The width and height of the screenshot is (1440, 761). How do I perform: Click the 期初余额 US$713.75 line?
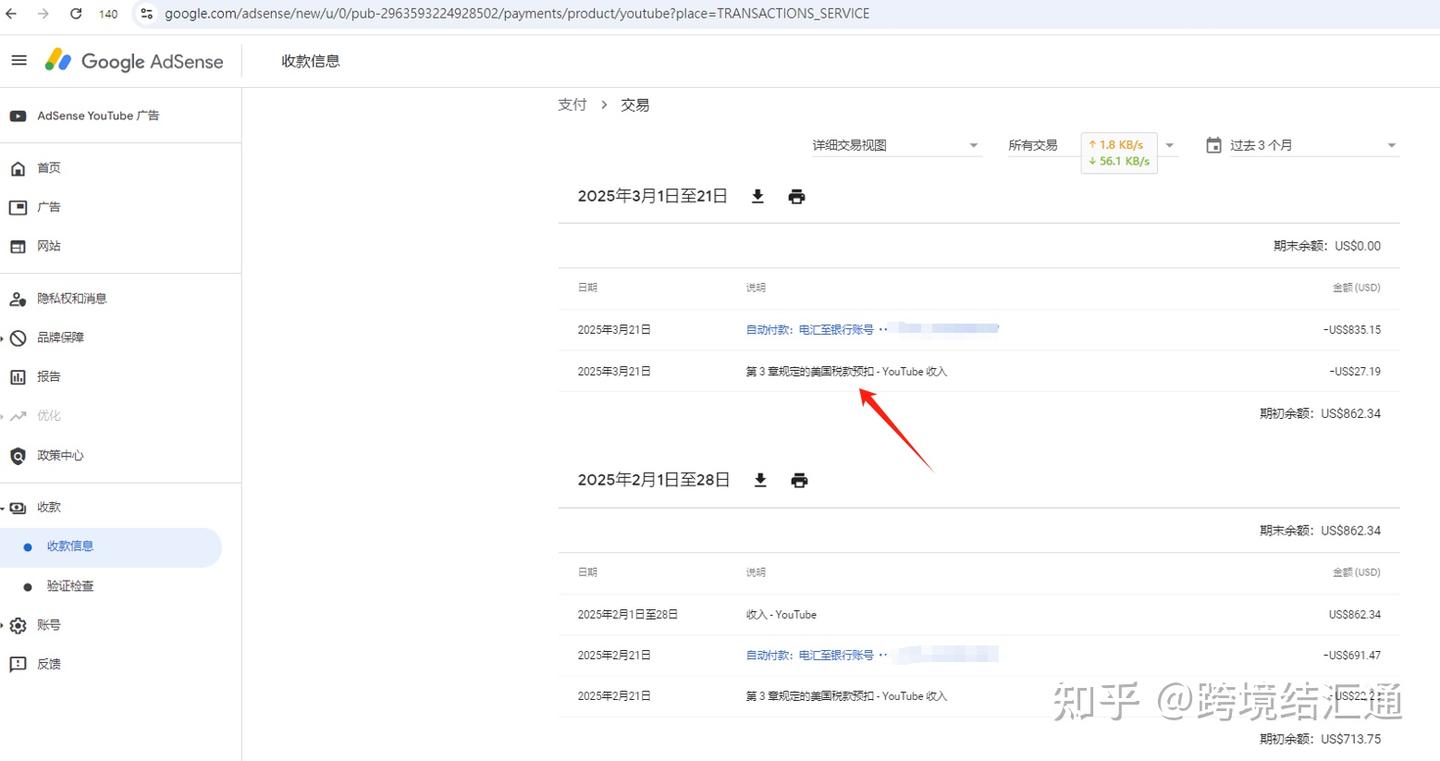[1320, 740]
